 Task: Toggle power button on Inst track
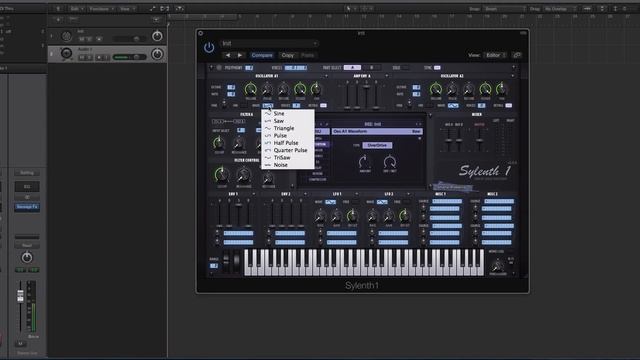157,36
